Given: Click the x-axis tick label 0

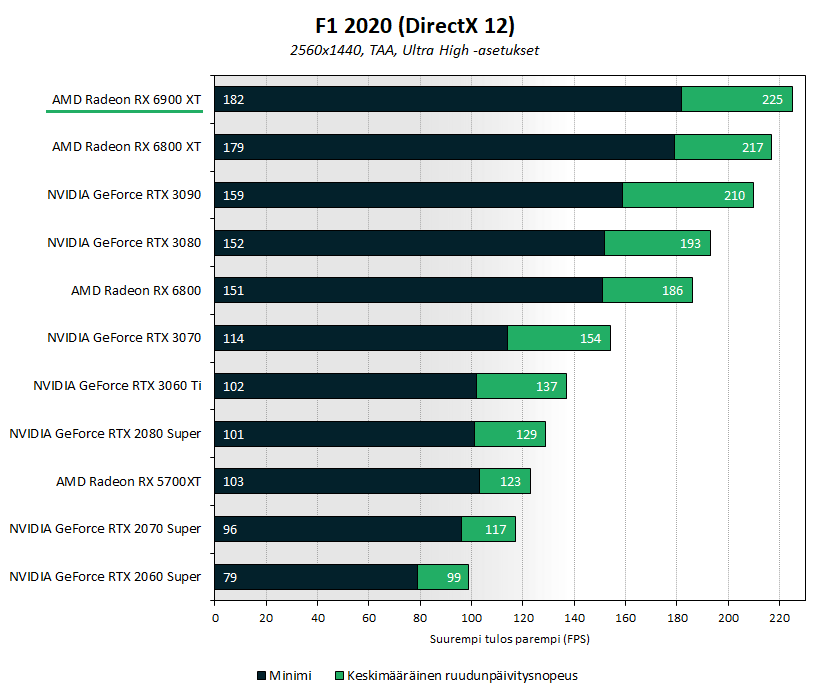Looking at the screenshot, I should click(x=215, y=618).
